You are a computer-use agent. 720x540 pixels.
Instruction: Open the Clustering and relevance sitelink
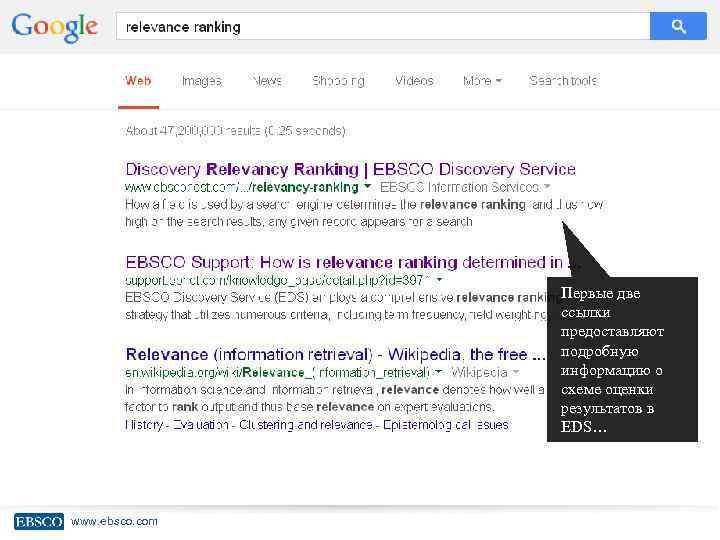click(x=305, y=425)
